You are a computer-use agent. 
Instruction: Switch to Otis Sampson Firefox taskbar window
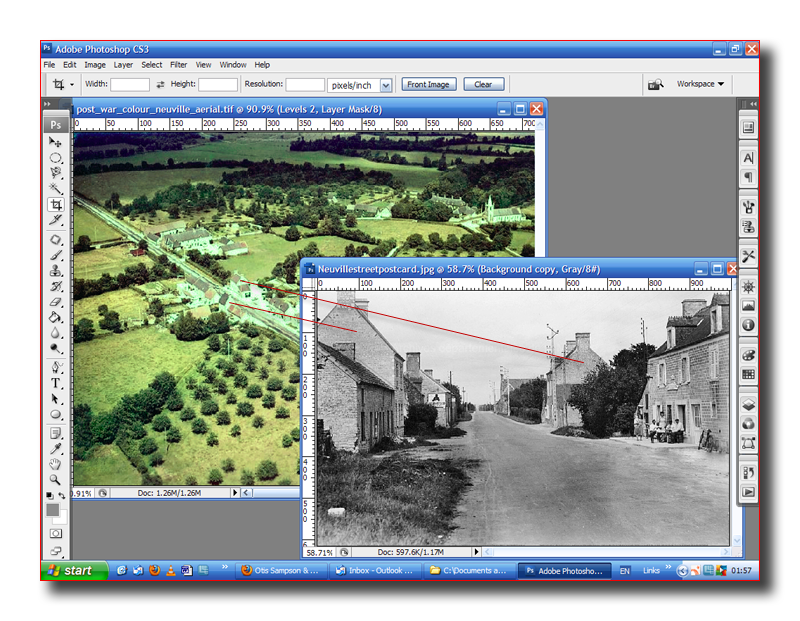coord(281,570)
